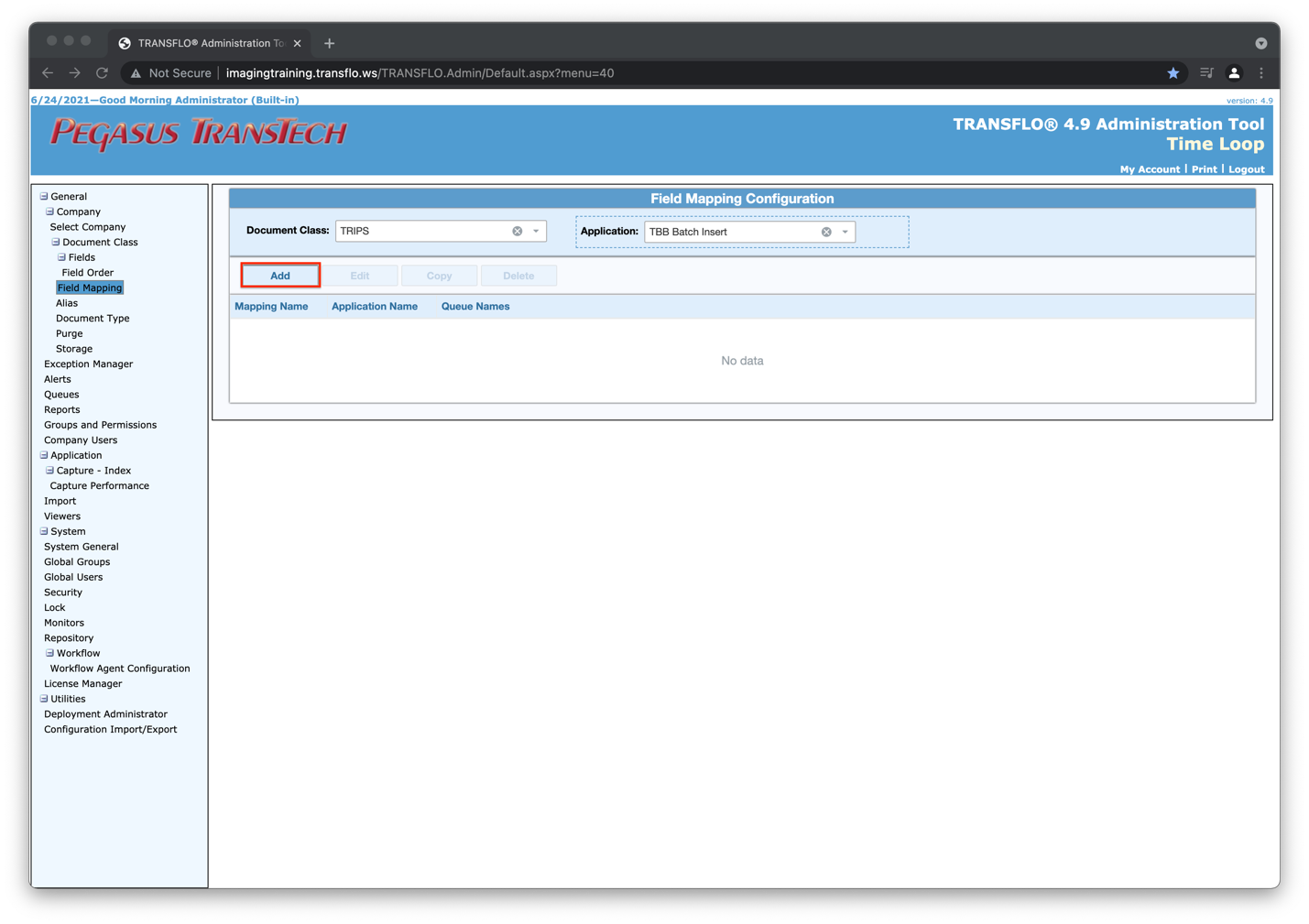Screen dimensions: 1309x924
Task: Bookmark this page with the star icon
Action: point(1173,73)
